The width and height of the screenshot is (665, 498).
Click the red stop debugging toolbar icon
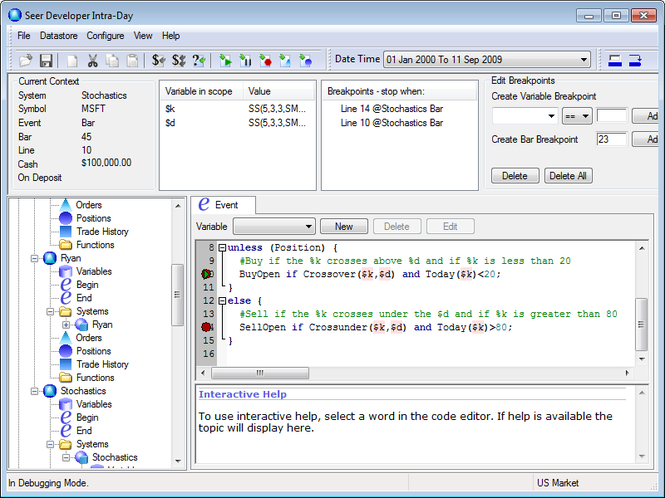click(265, 60)
